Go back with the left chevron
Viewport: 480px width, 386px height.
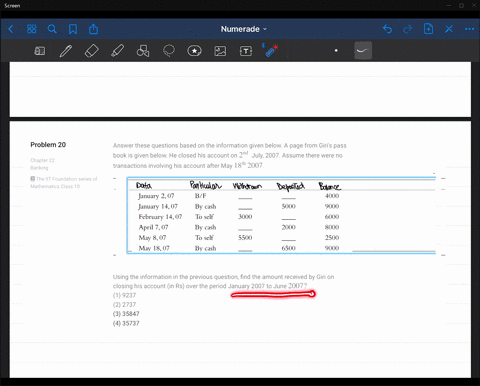[x=11, y=29]
